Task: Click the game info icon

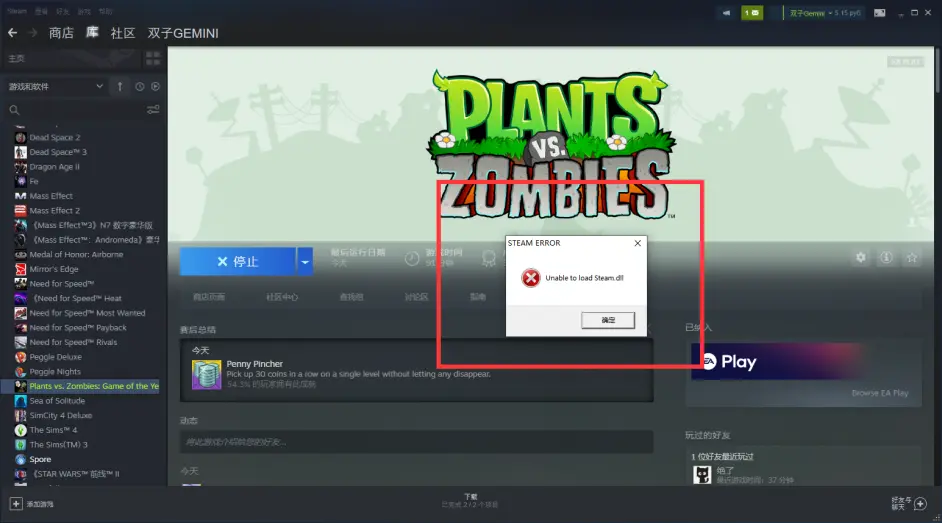Action: point(886,258)
